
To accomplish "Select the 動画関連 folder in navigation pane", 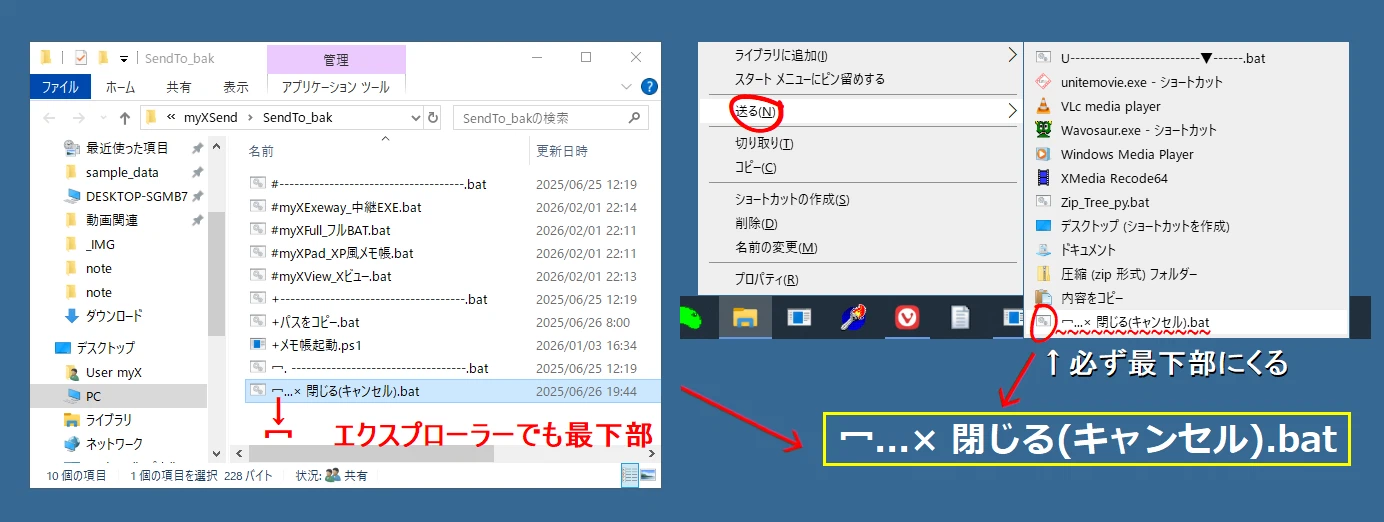I will click(x=111, y=220).
